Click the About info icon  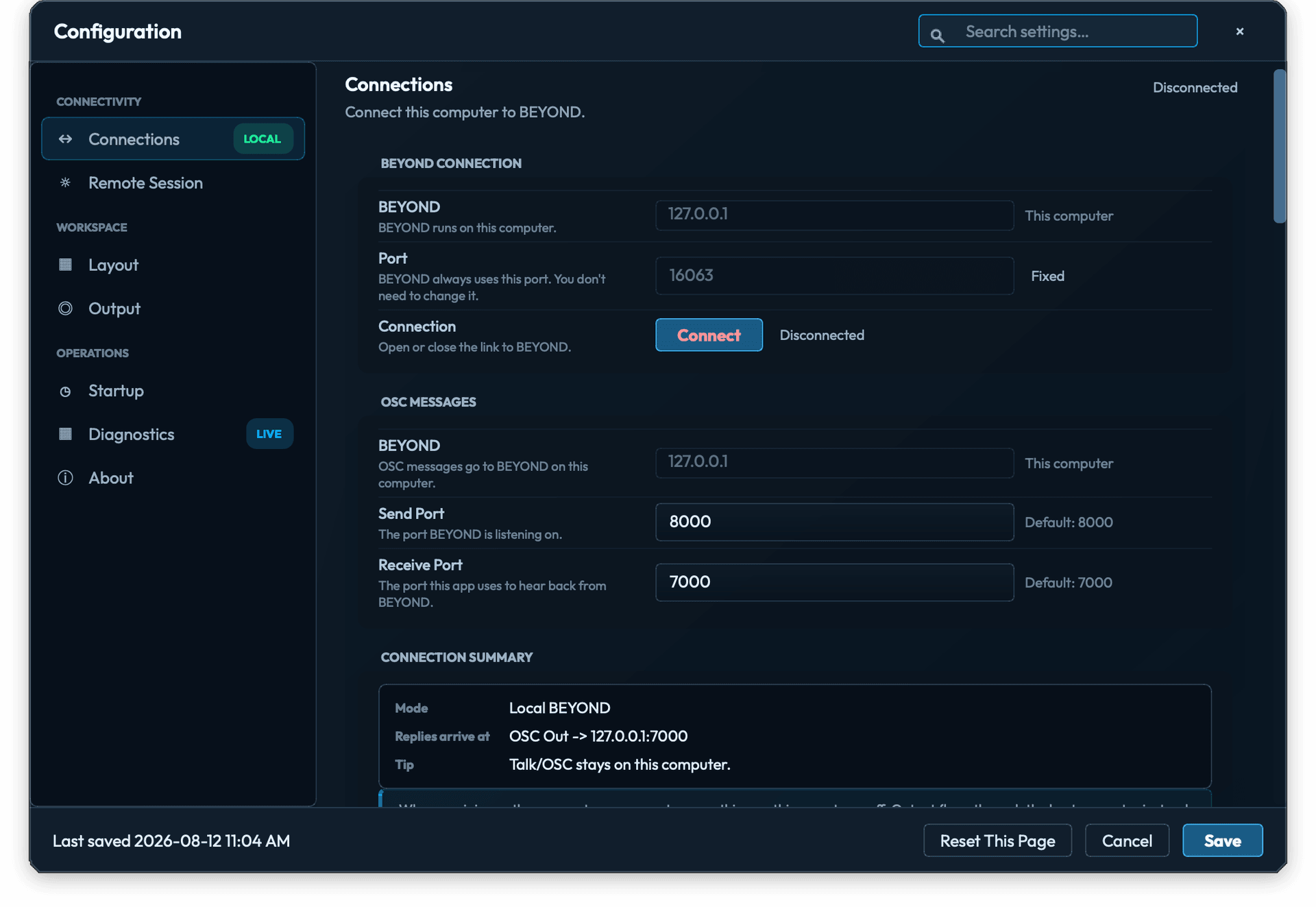[65, 478]
